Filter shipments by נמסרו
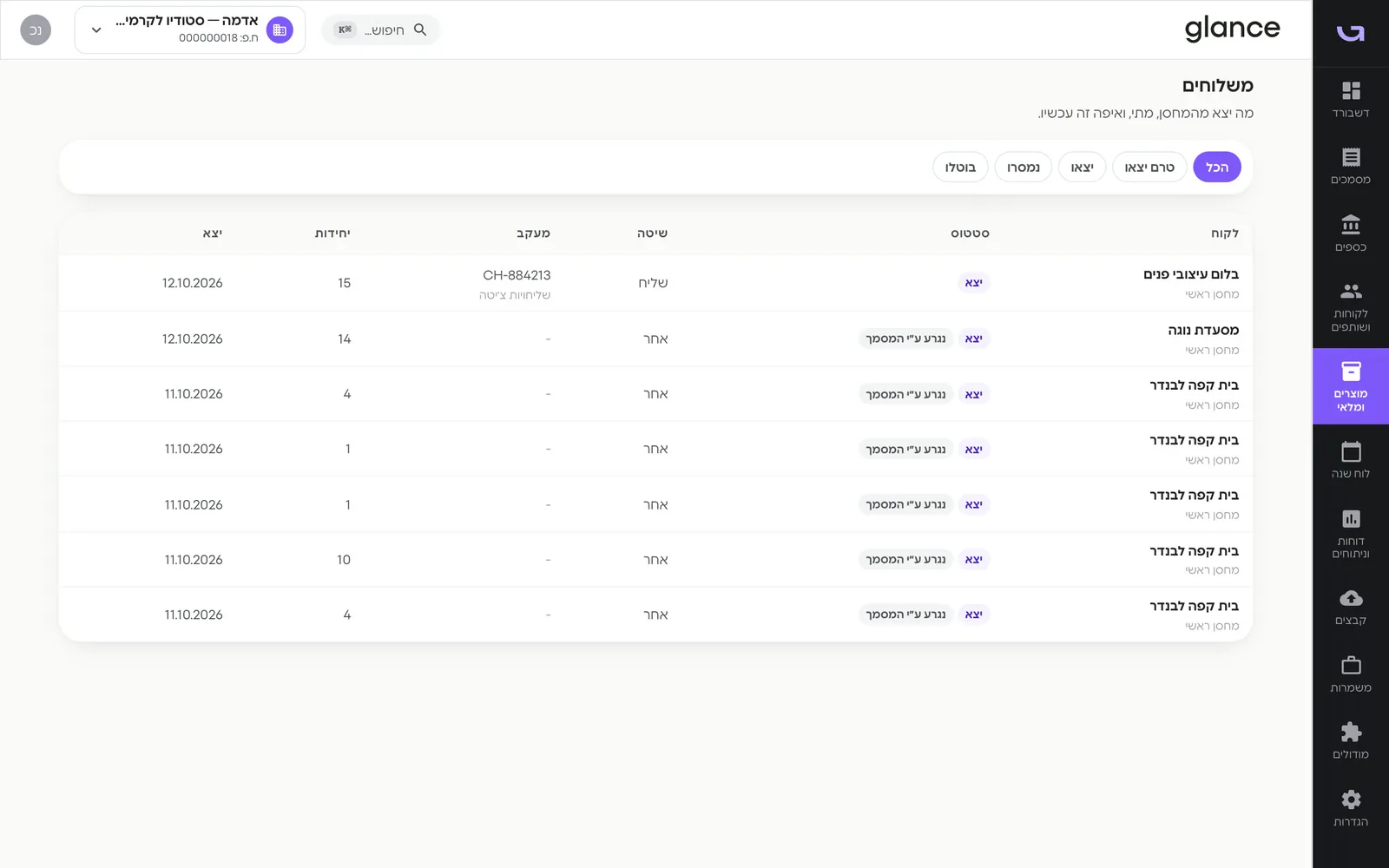Viewport: 1389px width, 868px height. (x=1024, y=167)
